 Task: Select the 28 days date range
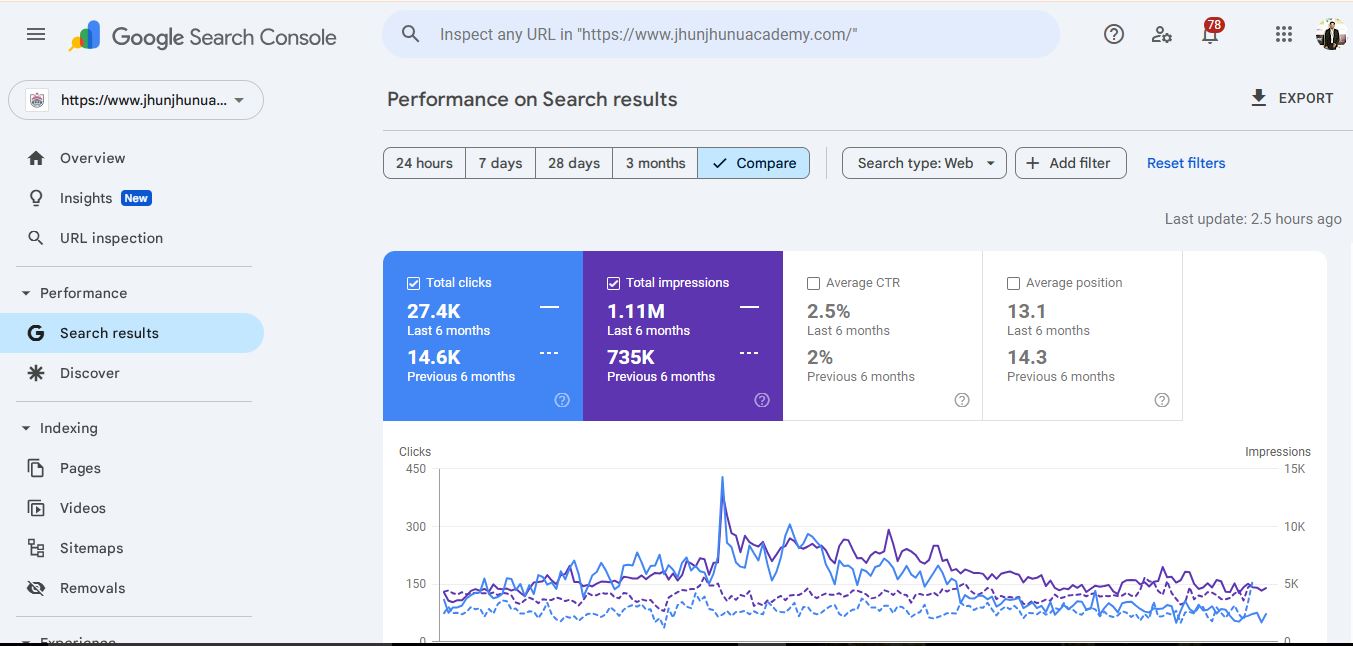tap(574, 163)
